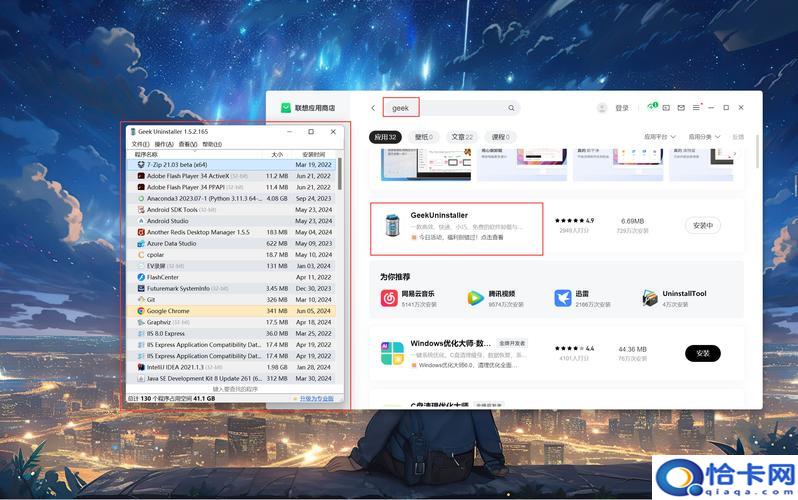The width and height of the screenshot is (798, 500).
Task: Expand the 应用平台 dropdown
Action: coord(660,137)
